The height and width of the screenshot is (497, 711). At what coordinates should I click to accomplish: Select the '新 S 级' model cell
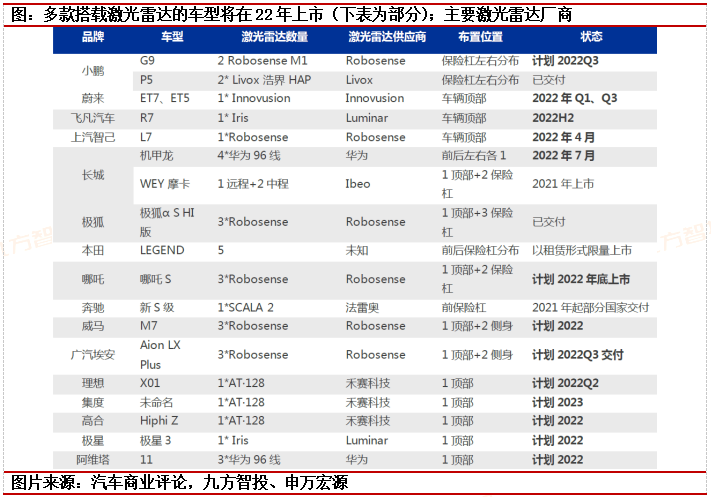(x=157, y=308)
